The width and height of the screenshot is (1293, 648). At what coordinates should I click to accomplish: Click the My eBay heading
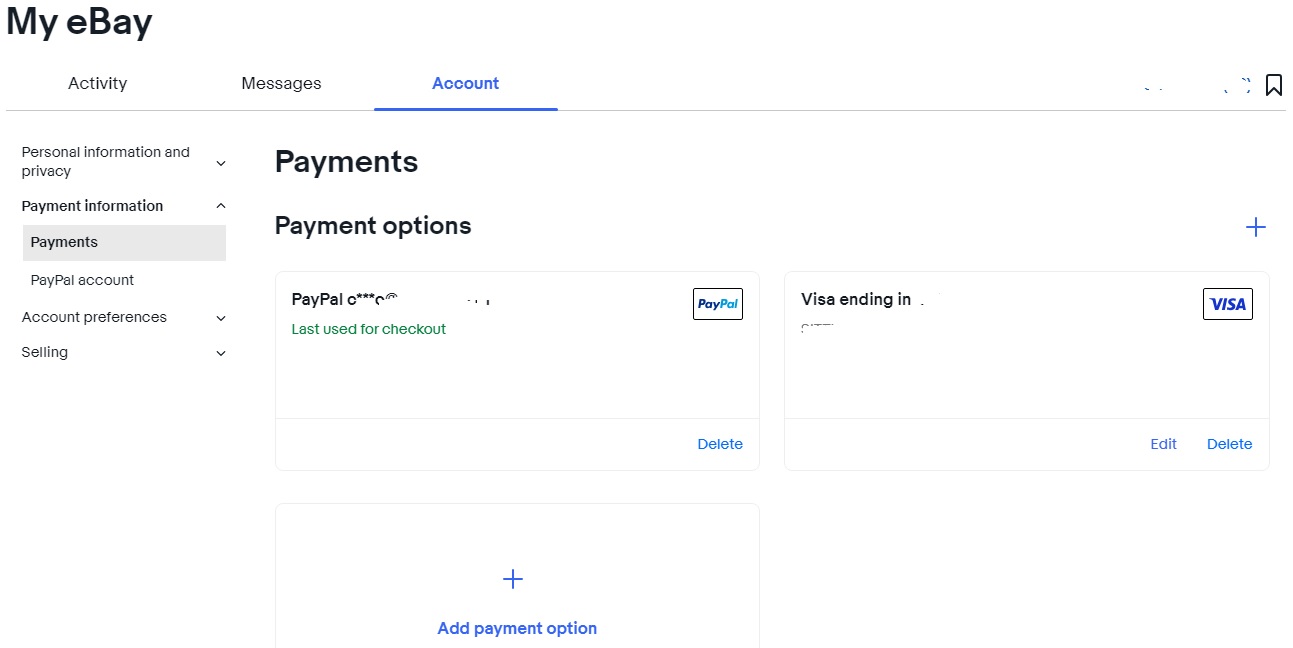[79, 22]
